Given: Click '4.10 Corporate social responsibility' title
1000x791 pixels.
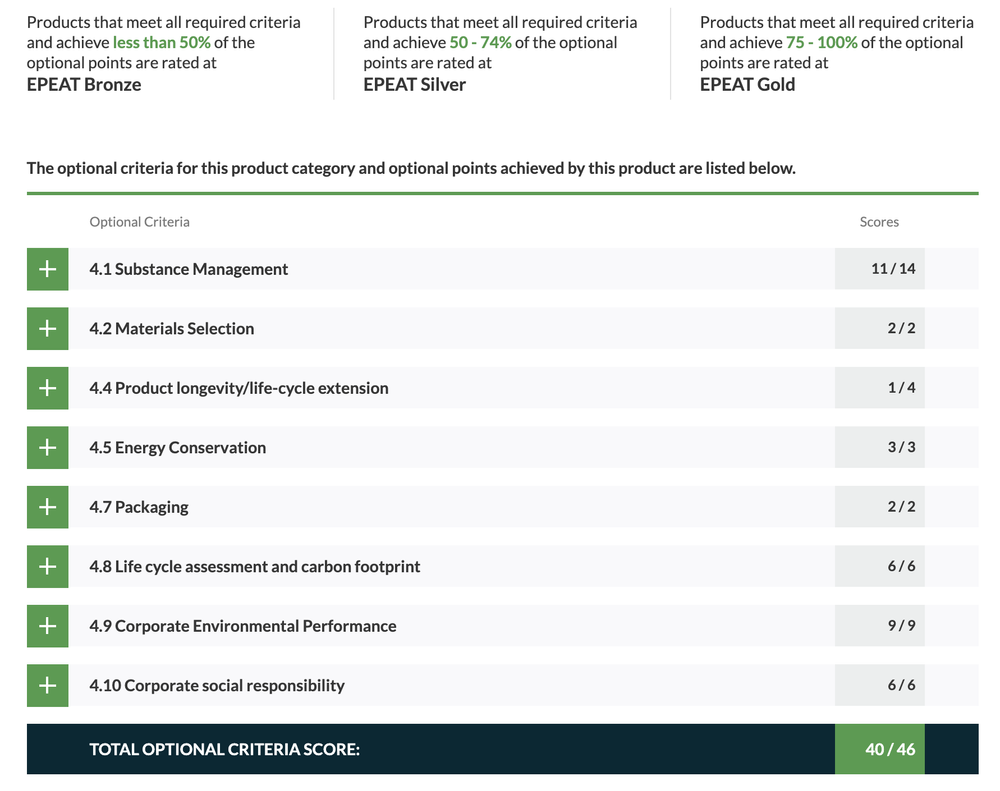Looking at the screenshot, I should point(217,685).
